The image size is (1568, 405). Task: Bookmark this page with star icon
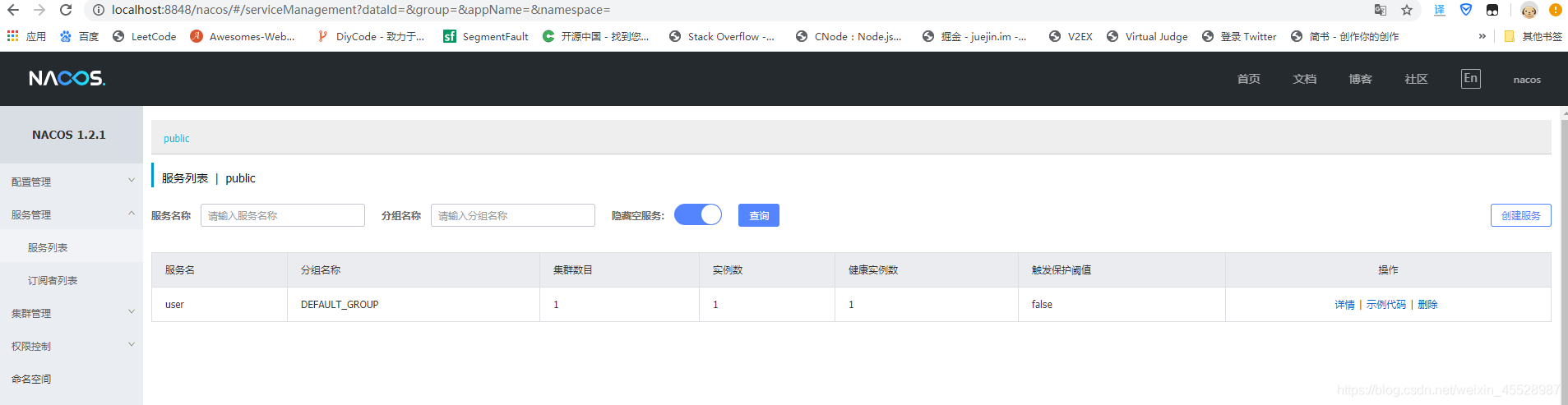tap(1407, 10)
